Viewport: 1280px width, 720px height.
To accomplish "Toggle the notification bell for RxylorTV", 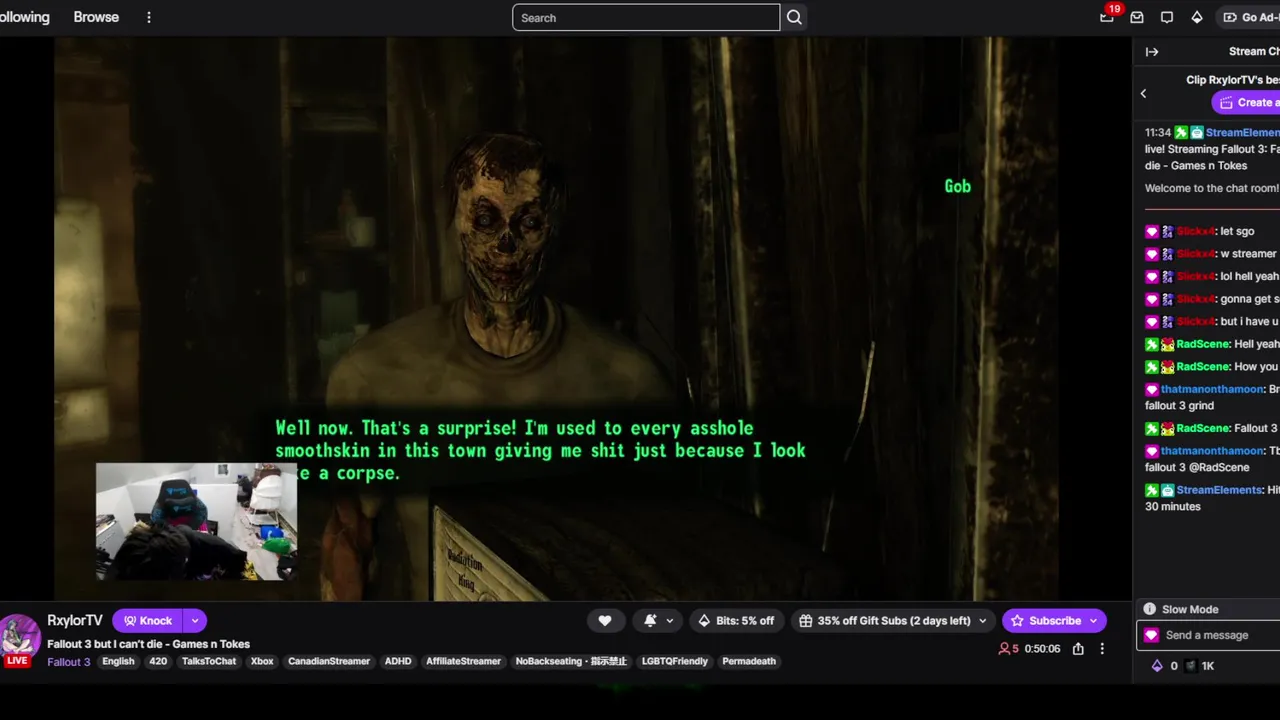I will point(650,620).
